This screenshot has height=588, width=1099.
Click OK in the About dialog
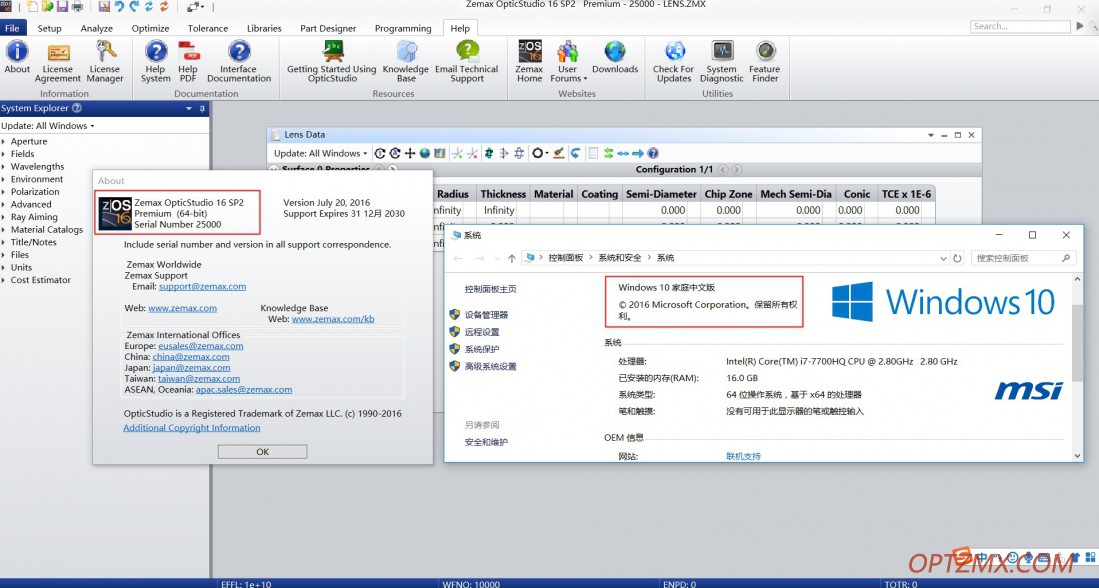262,452
